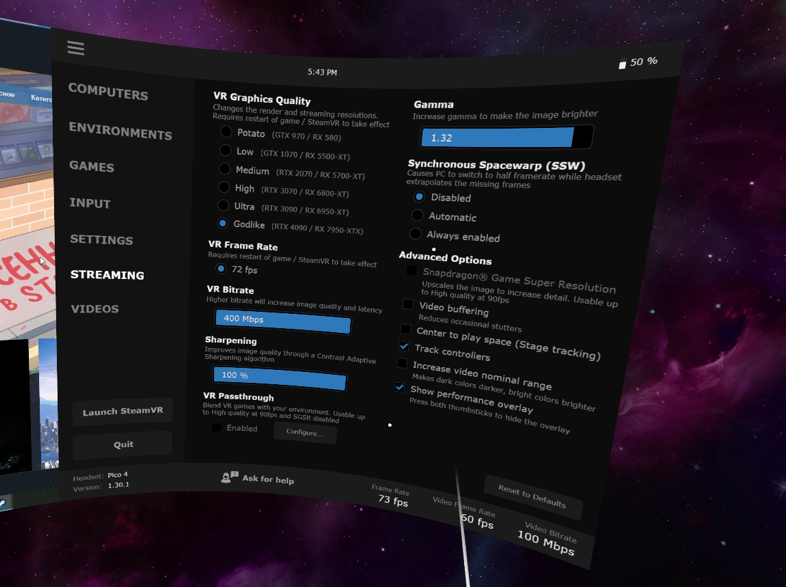Click the Quit button
The height and width of the screenshot is (587, 786).
123,444
